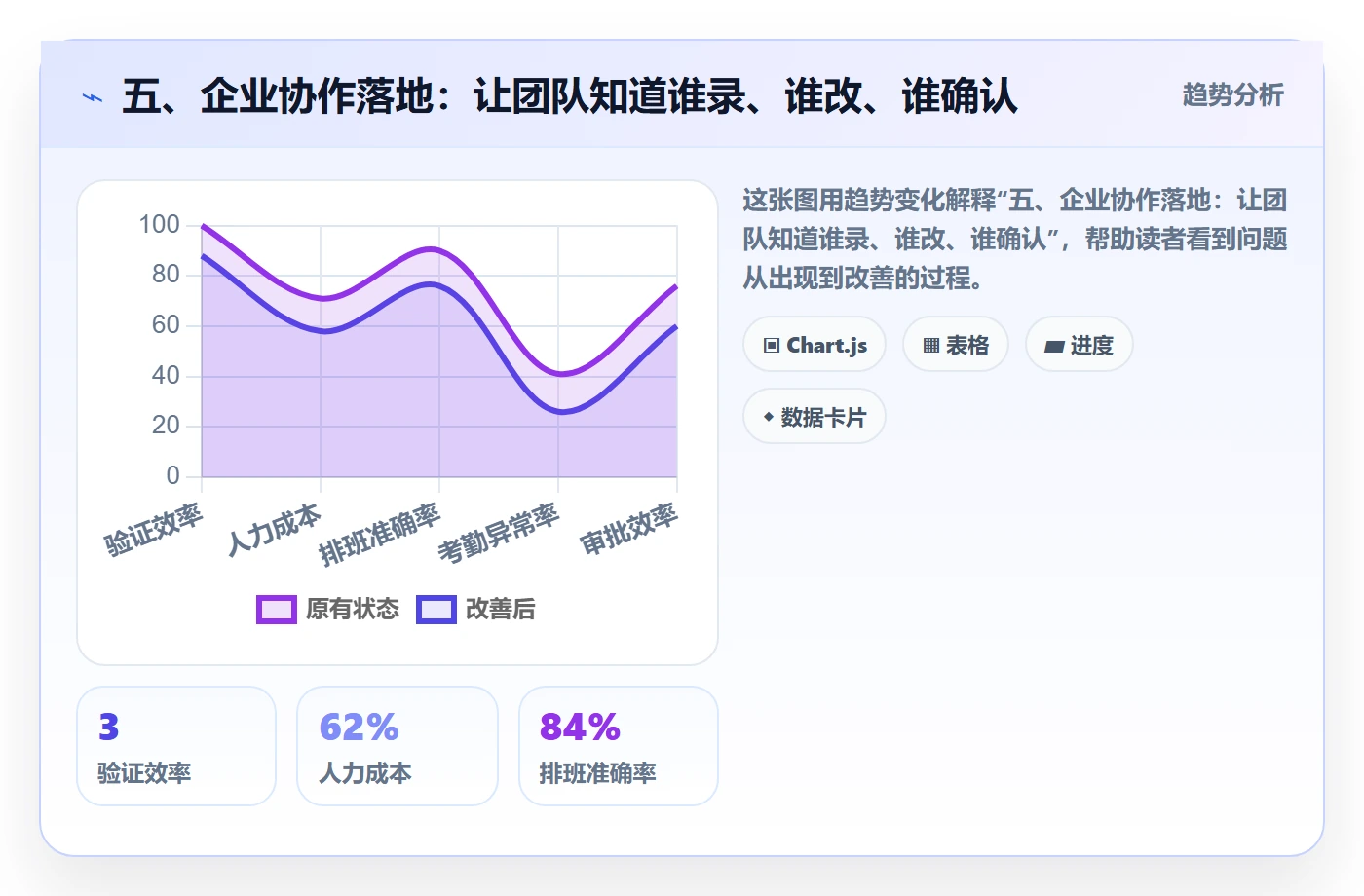The width and height of the screenshot is (1364, 896).
Task: Open the 人力成本 stat card showing 62%
Action: pos(398,746)
